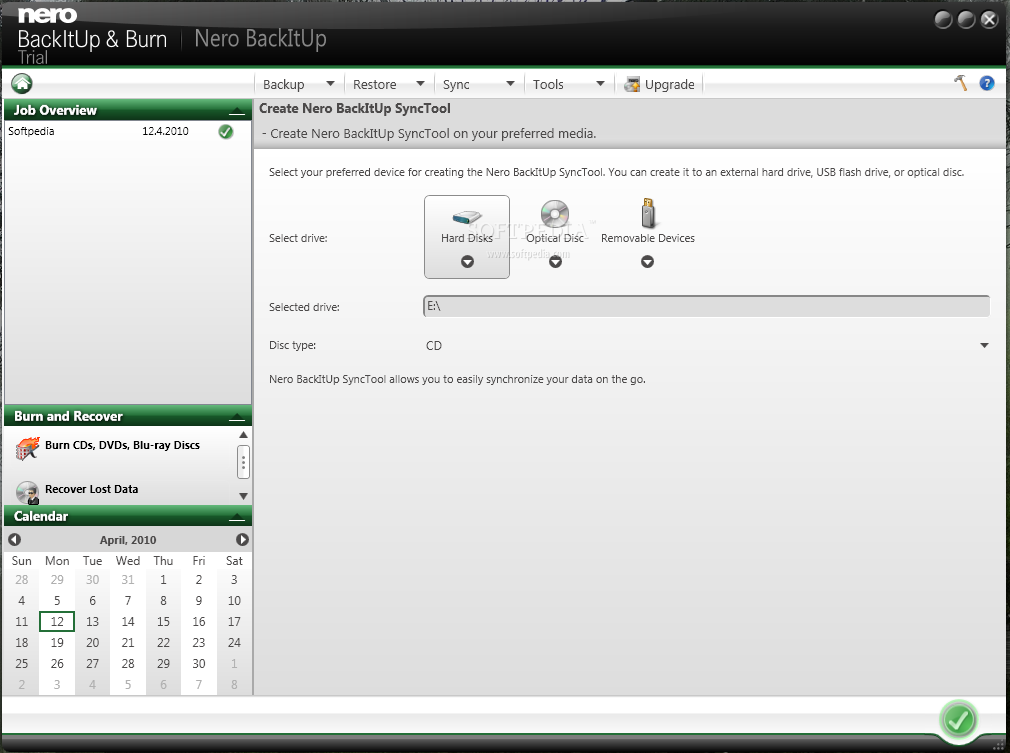Select April 12 in the calendar

point(57,622)
